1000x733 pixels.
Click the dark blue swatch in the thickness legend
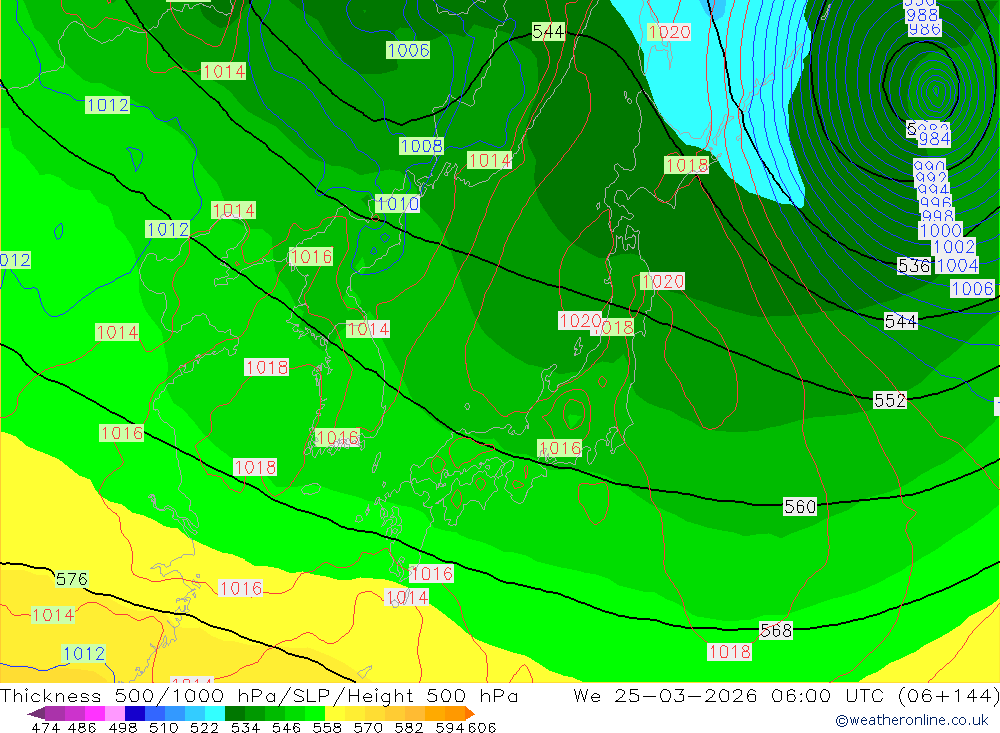pos(135,713)
